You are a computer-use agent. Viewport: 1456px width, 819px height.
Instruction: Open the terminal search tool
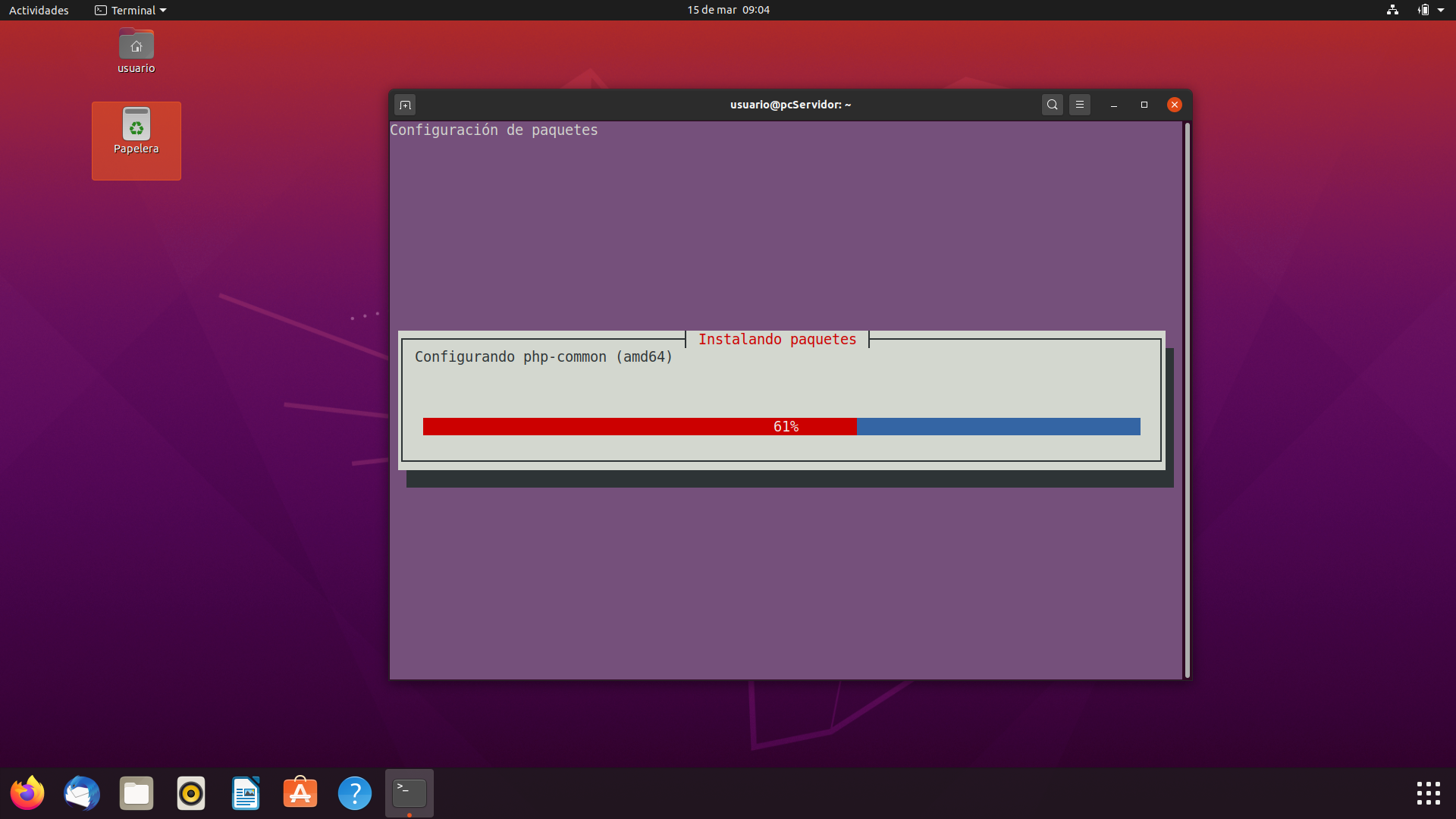(x=1052, y=105)
